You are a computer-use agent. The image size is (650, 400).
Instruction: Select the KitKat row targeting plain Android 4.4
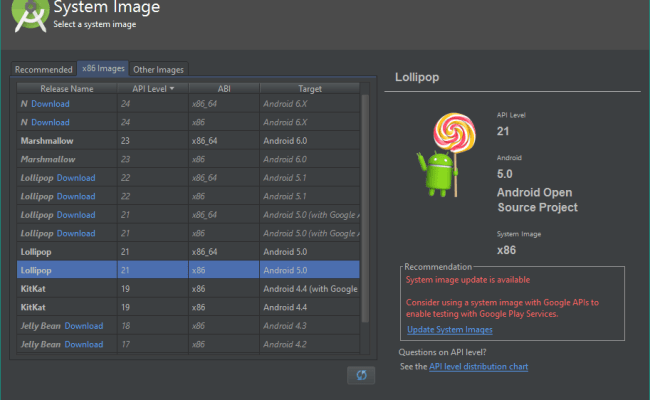(188, 307)
